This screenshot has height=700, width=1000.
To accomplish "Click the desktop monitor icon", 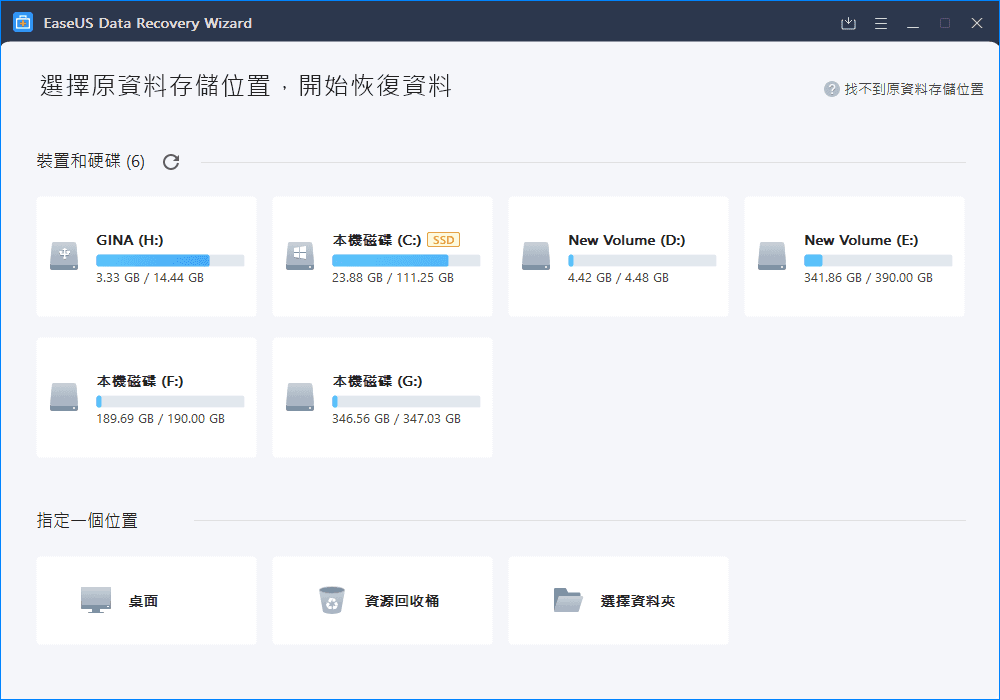I will (x=96, y=600).
